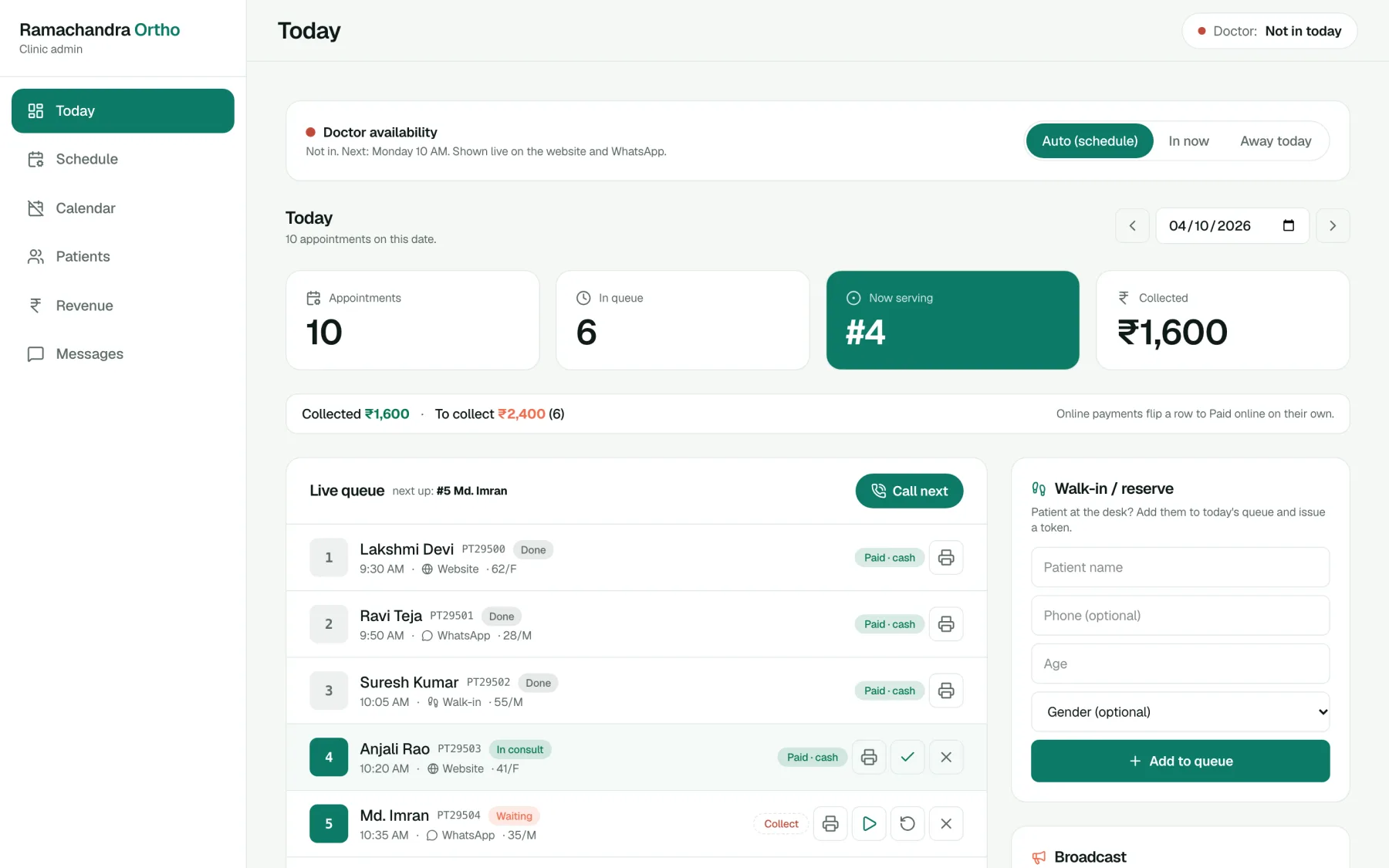Click the Now serving #4 card
This screenshot has height=868, width=1389.
[x=952, y=320]
